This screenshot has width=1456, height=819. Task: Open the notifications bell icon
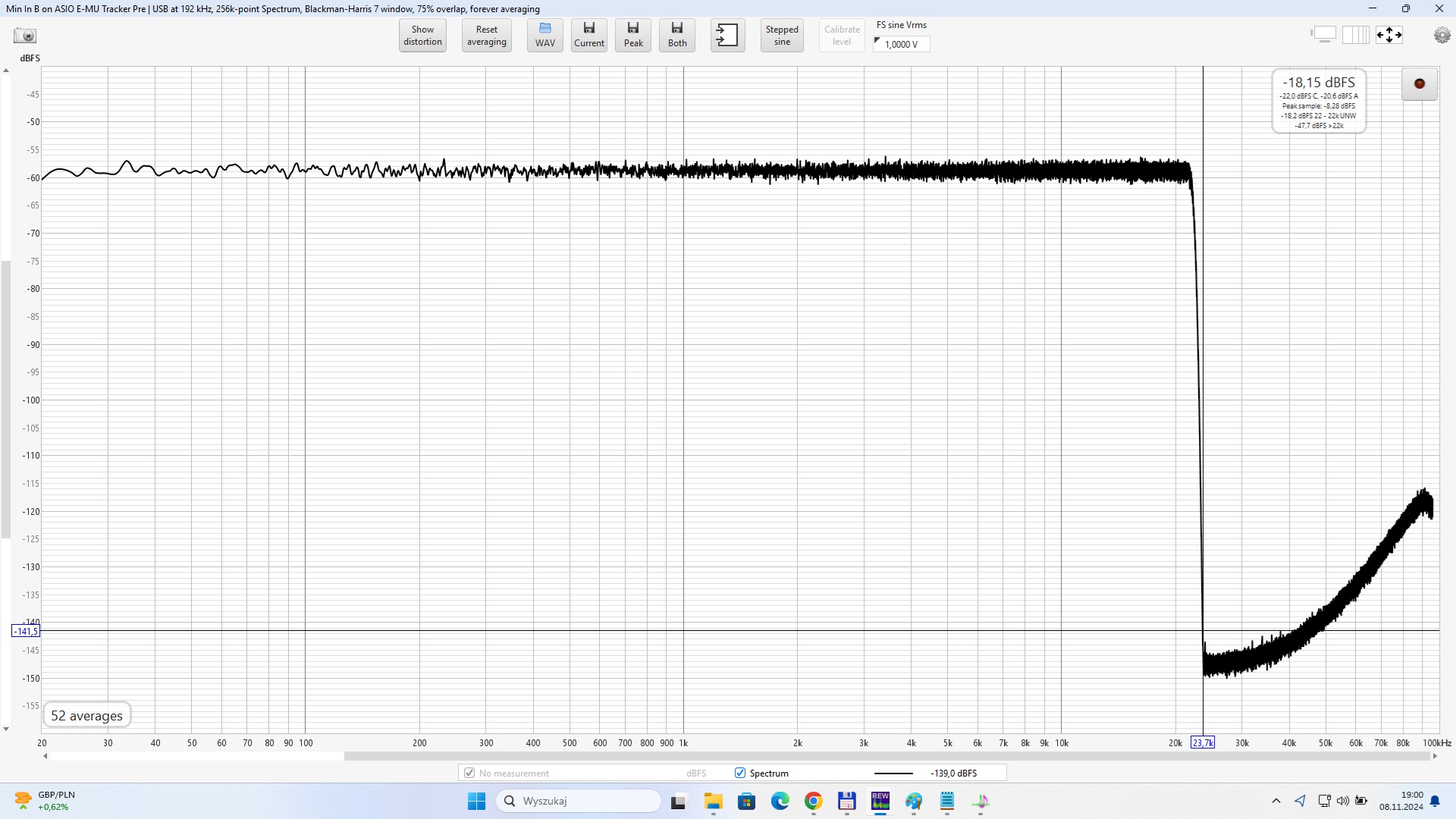point(1435,801)
